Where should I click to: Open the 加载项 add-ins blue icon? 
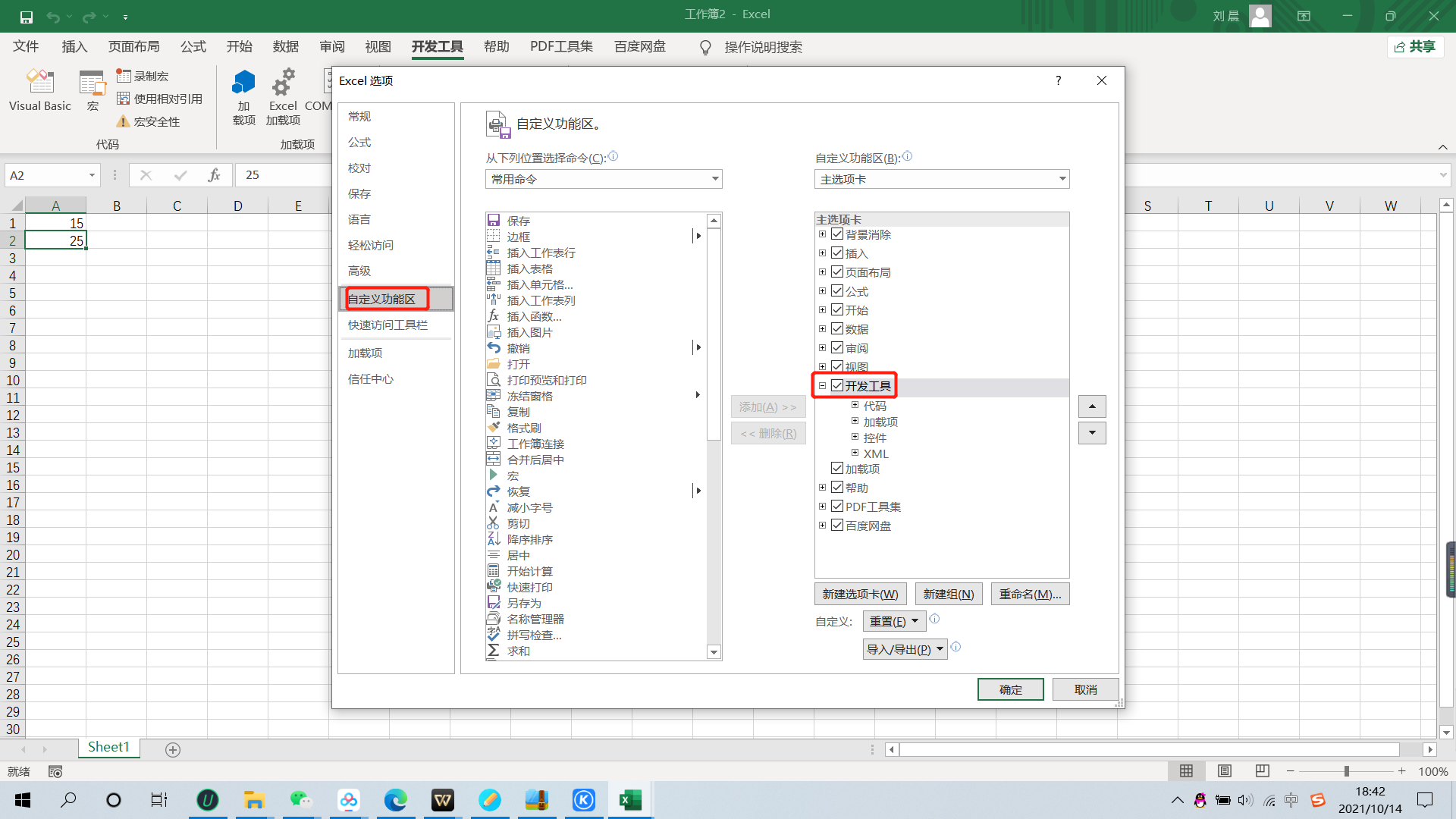243,82
